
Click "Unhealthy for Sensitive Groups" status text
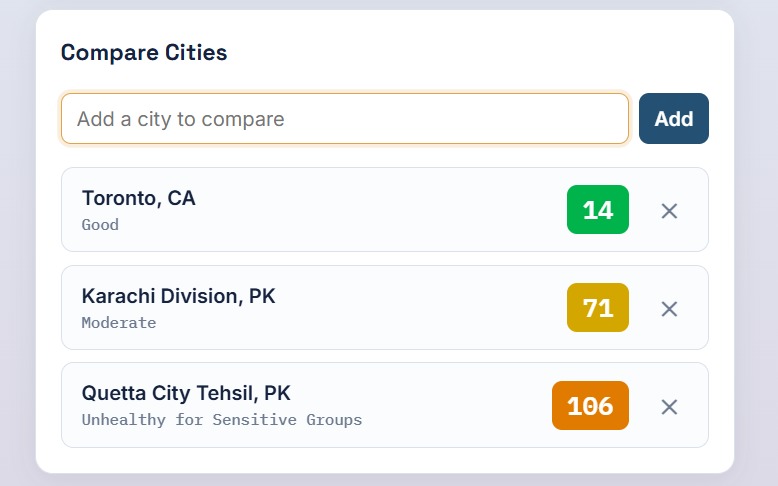tap(222, 420)
